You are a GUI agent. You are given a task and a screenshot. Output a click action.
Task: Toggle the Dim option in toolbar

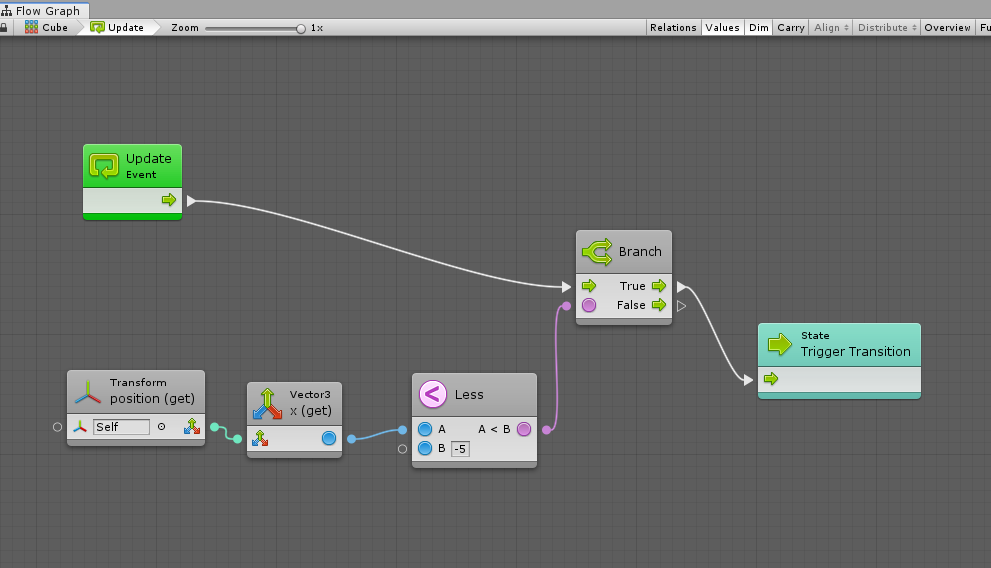759,28
